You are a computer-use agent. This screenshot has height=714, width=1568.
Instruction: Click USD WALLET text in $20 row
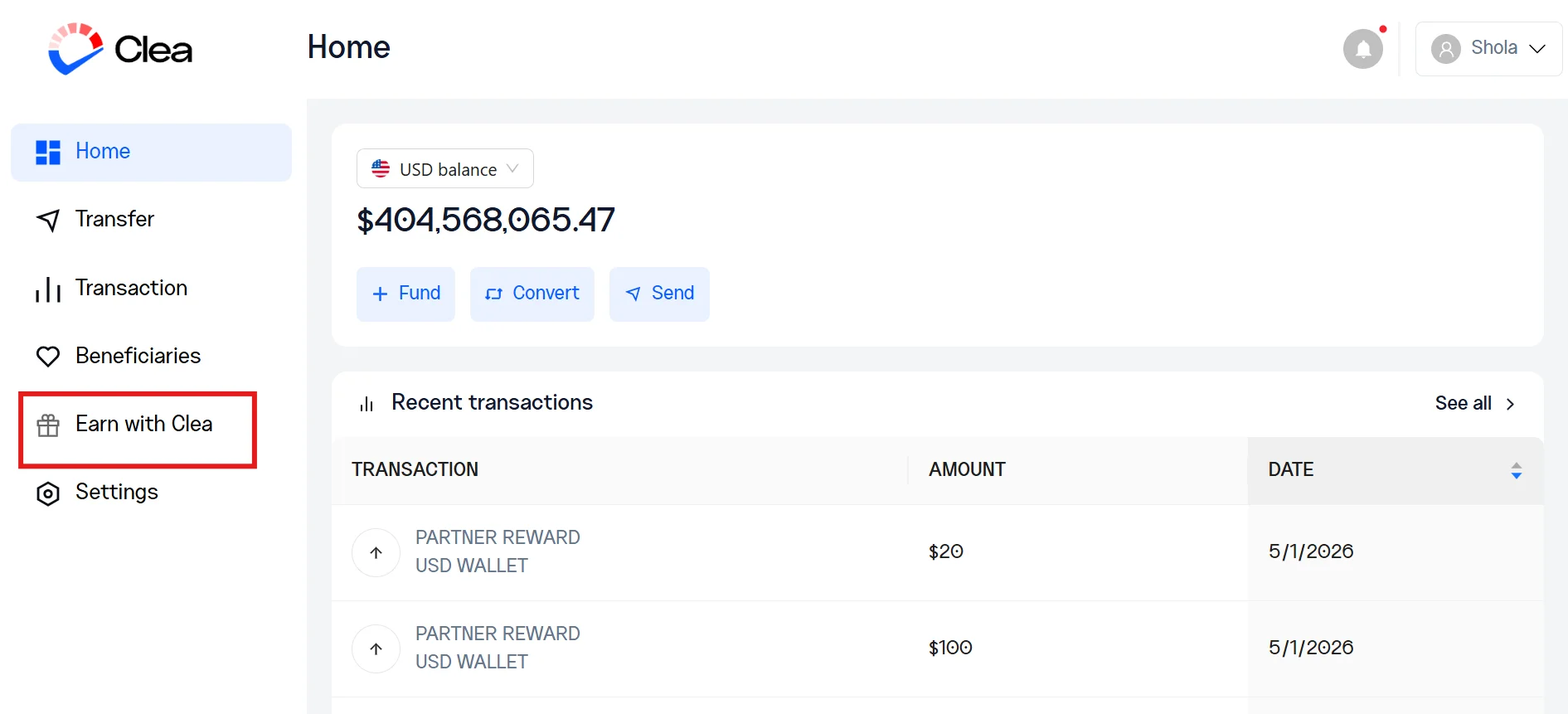point(471,566)
